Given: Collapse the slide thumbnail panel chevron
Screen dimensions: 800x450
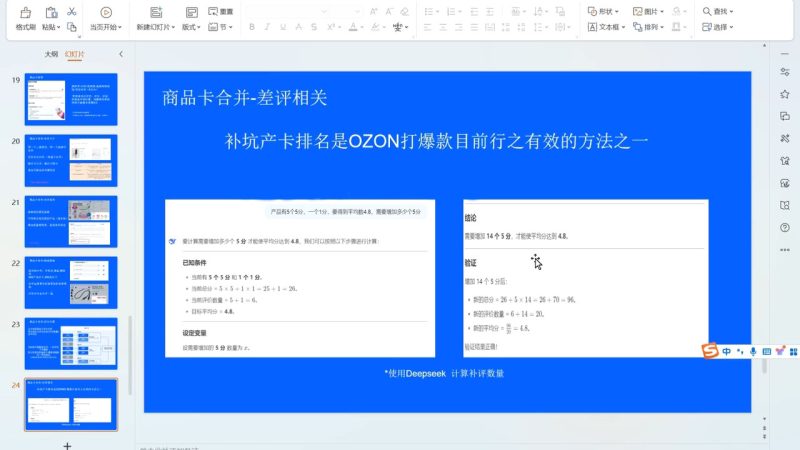Looking at the screenshot, I should pos(121,54).
